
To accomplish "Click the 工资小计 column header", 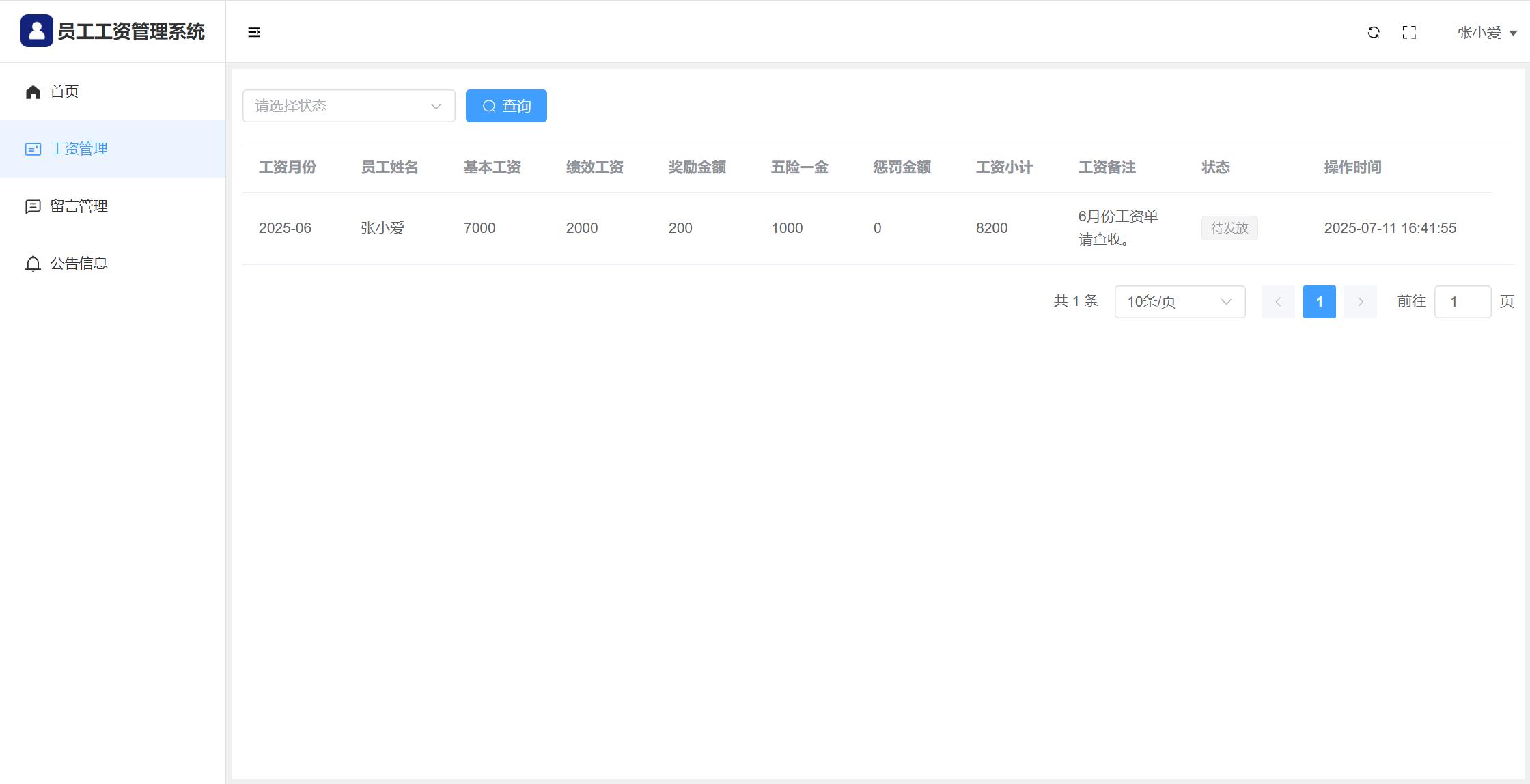I will 1004,167.
